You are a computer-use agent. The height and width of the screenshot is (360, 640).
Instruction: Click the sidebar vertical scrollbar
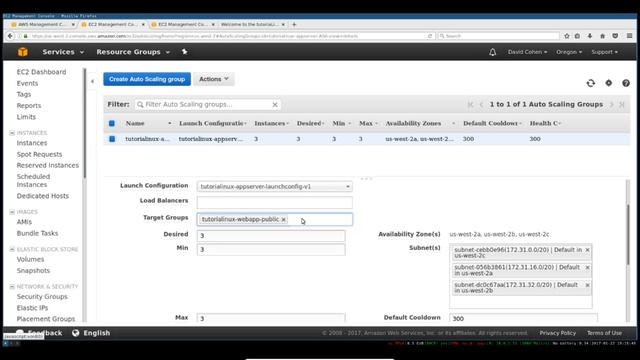pyautogui.click(x=84, y=122)
